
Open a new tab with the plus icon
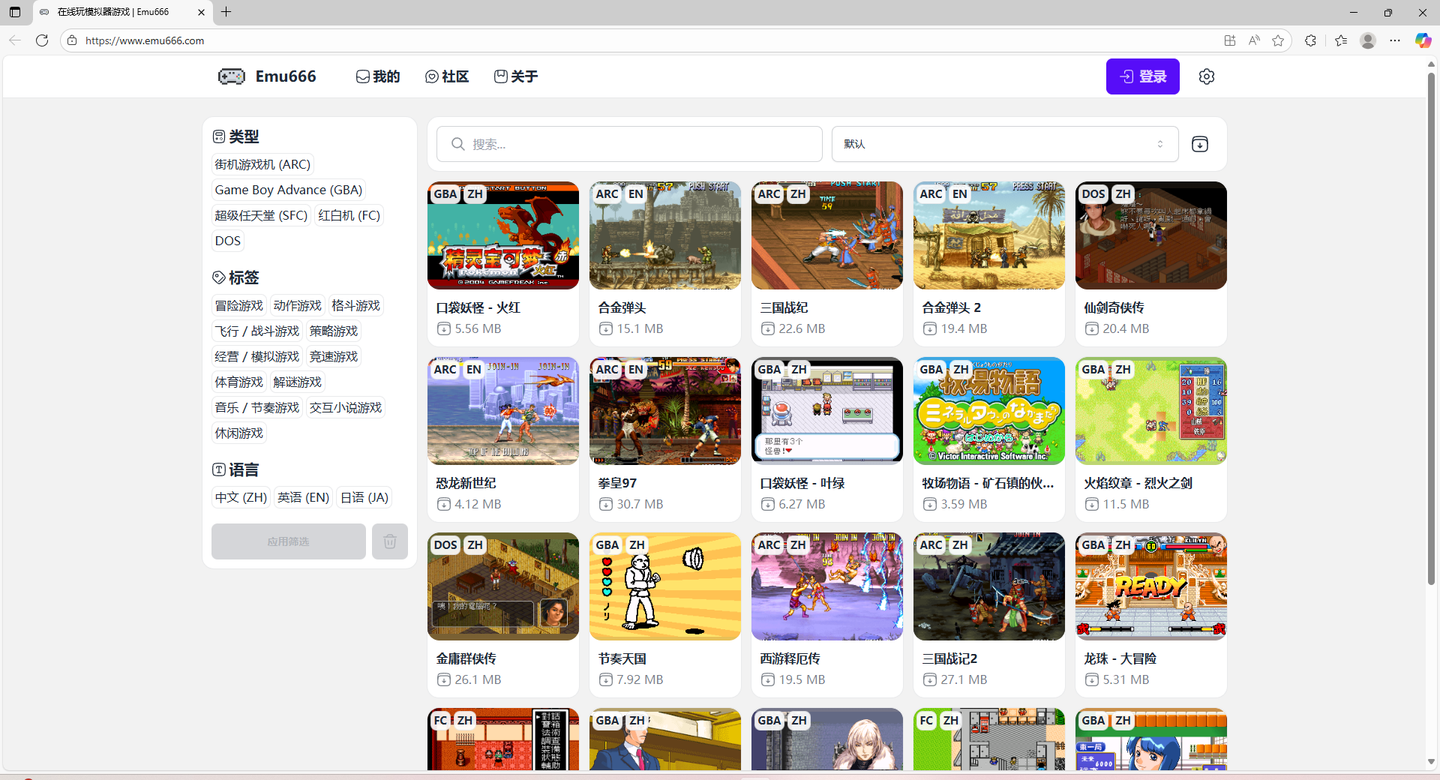(x=226, y=12)
